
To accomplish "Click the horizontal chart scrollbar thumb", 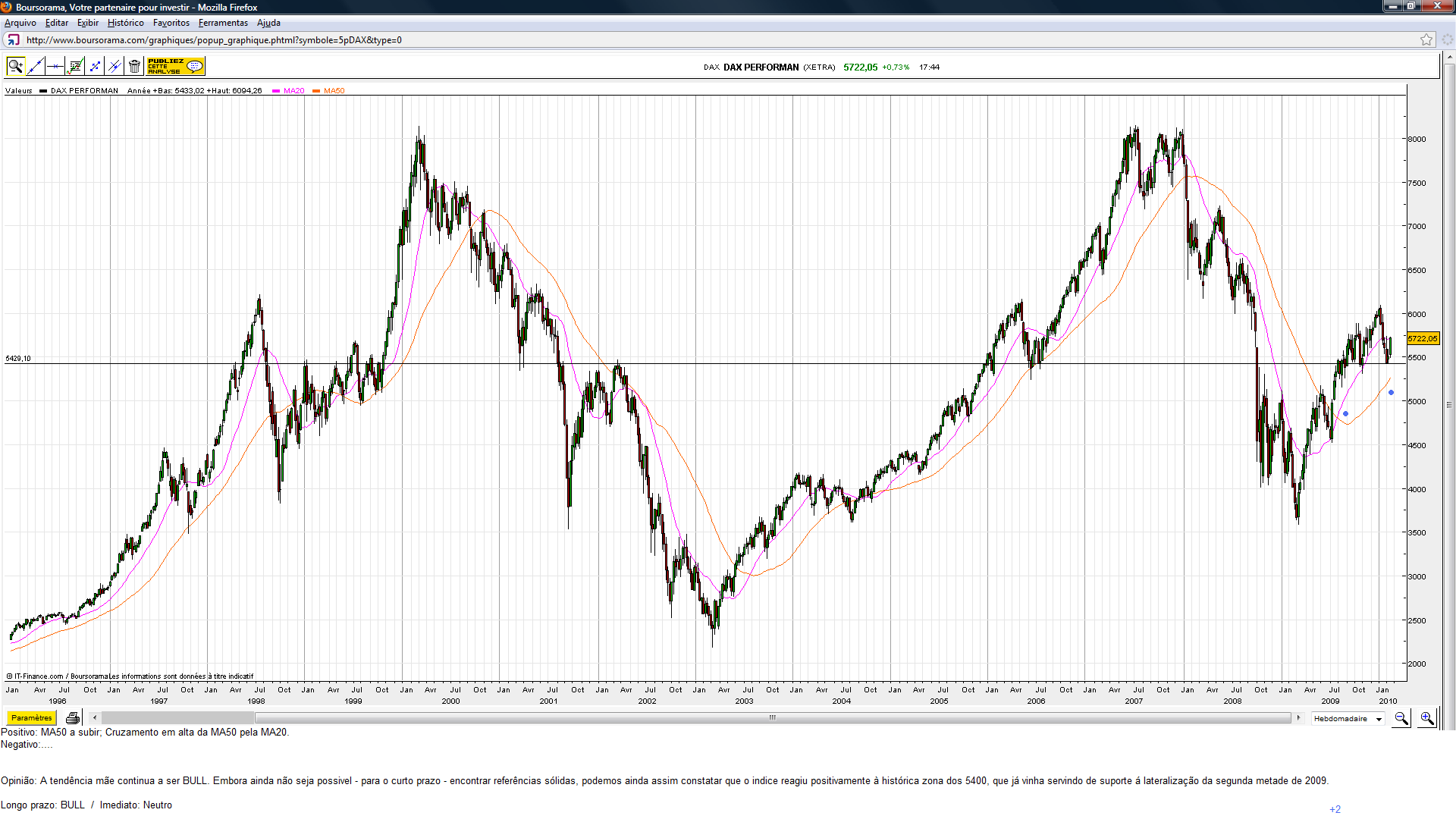I will (773, 717).
